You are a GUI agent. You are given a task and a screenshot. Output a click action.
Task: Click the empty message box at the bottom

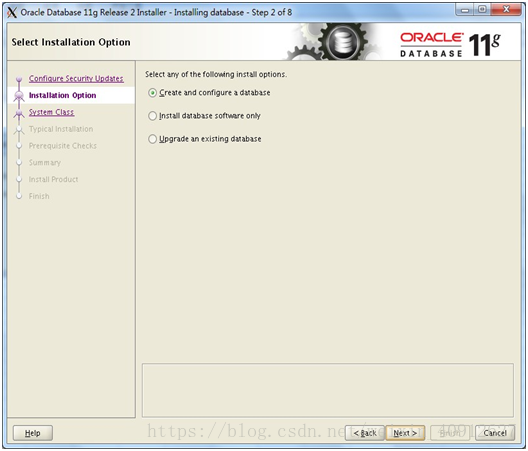pyautogui.click(x=328, y=390)
